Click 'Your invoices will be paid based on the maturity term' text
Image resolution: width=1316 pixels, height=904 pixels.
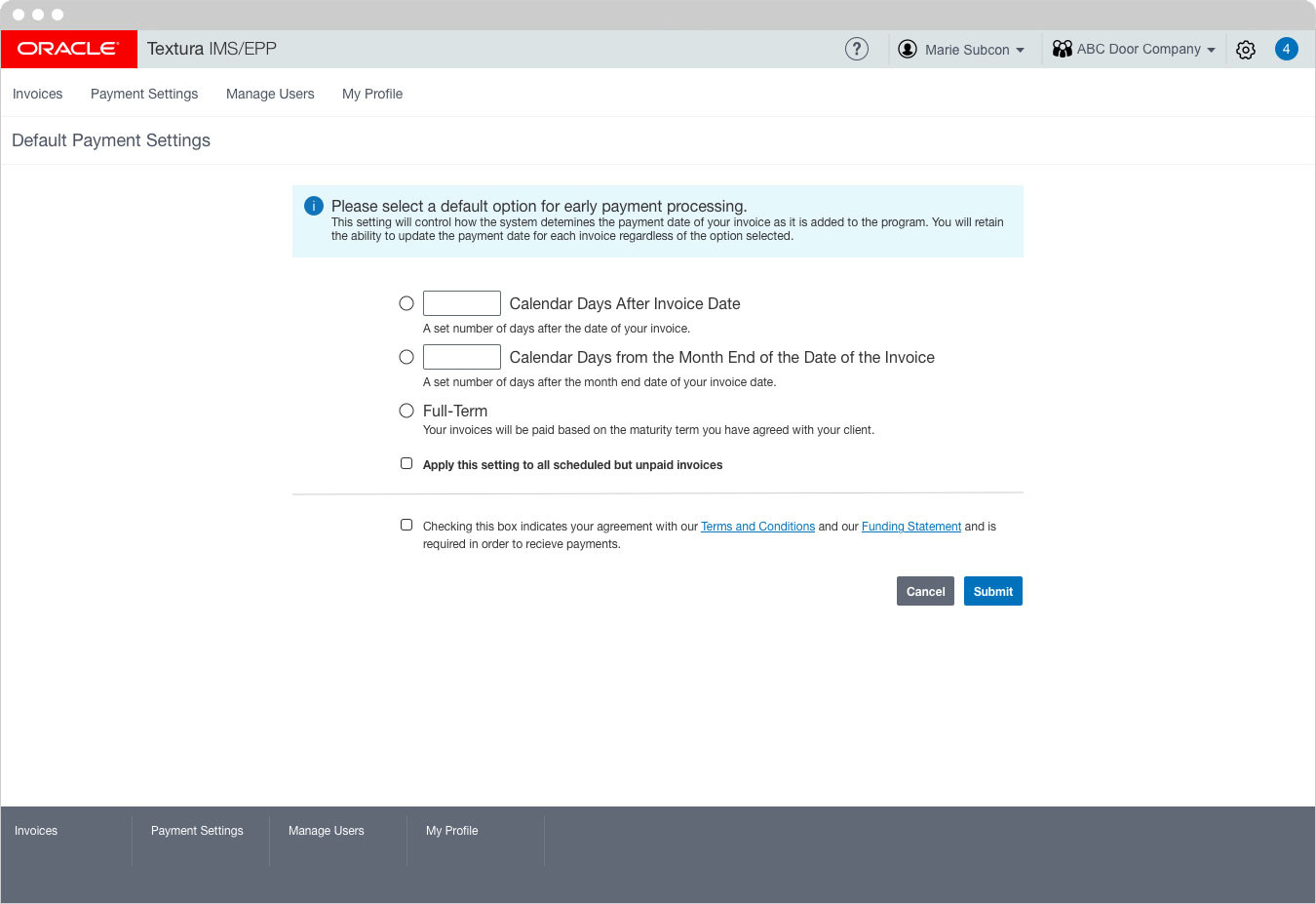click(x=648, y=430)
